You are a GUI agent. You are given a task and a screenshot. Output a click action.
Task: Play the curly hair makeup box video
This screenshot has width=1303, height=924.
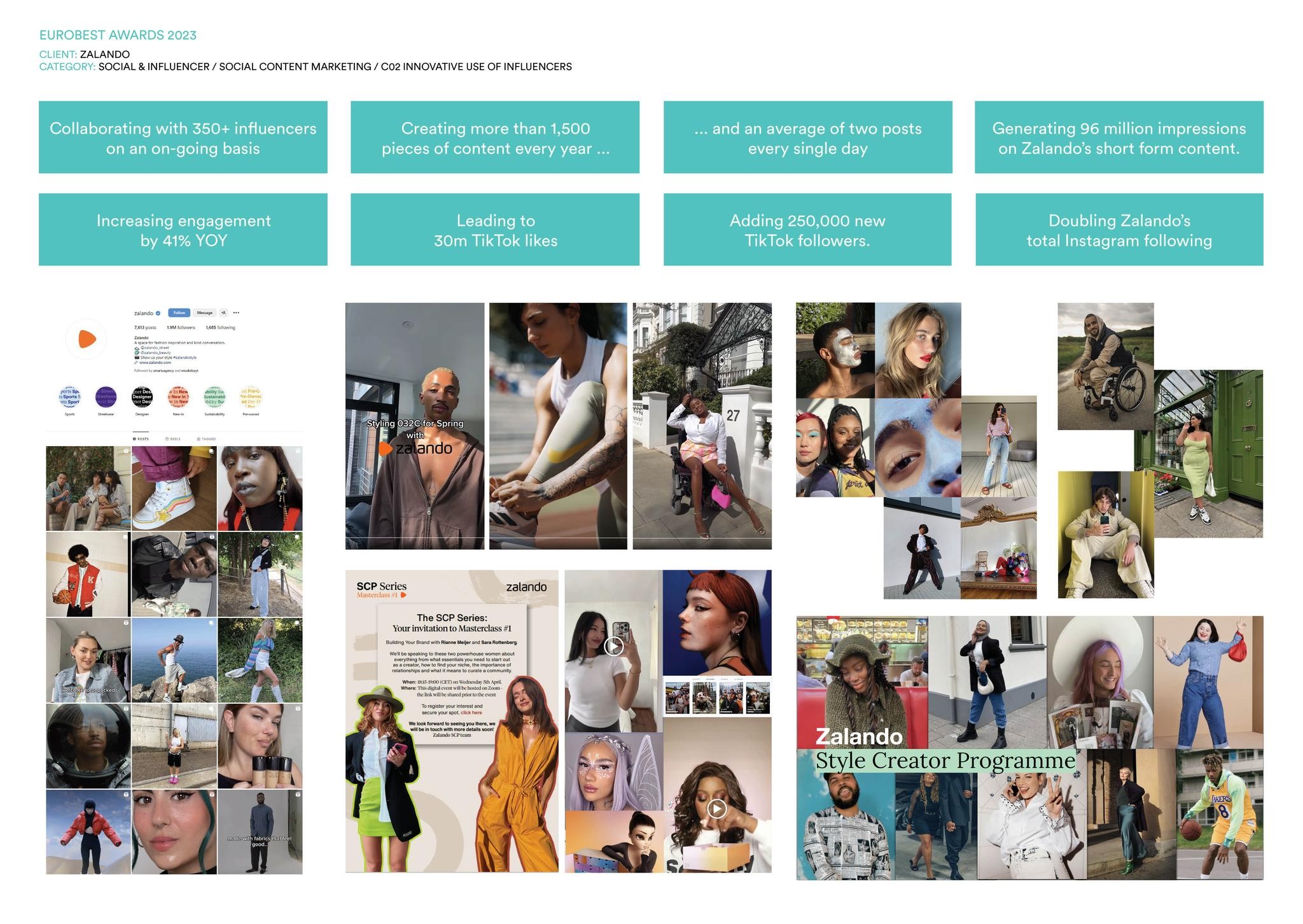pos(717,809)
